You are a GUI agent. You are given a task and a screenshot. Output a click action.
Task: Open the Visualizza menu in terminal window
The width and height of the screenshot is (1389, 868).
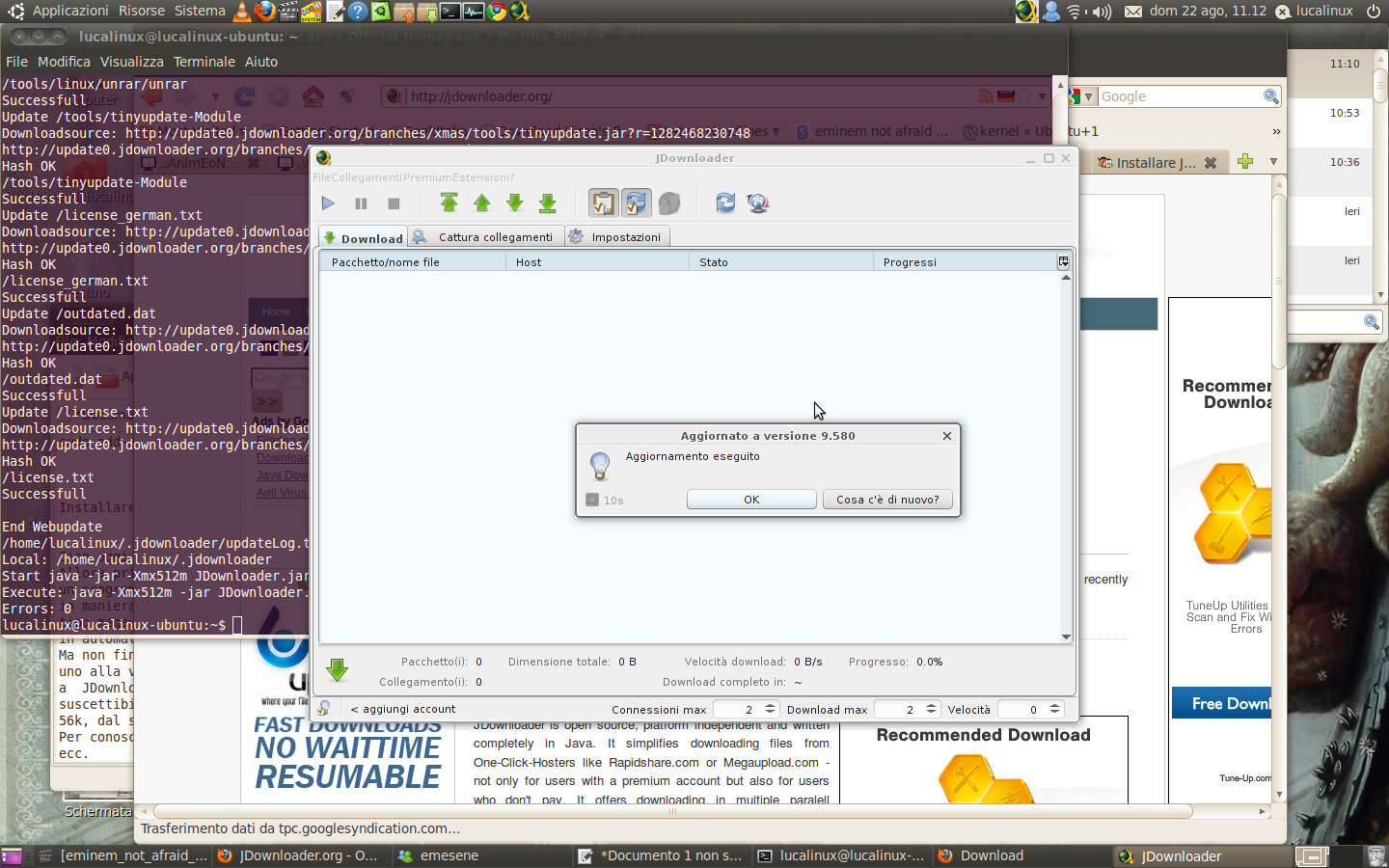point(132,62)
